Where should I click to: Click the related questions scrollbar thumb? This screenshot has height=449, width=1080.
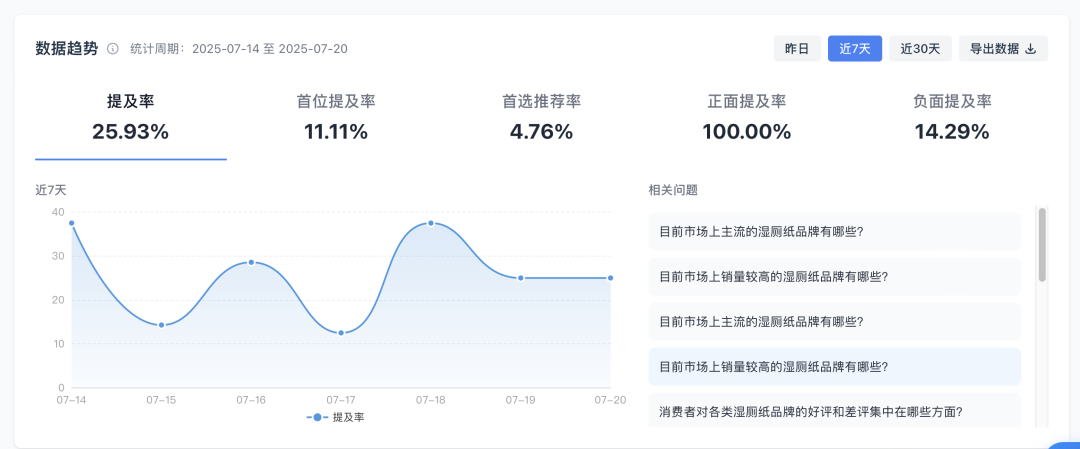[x=1042, y=244]
